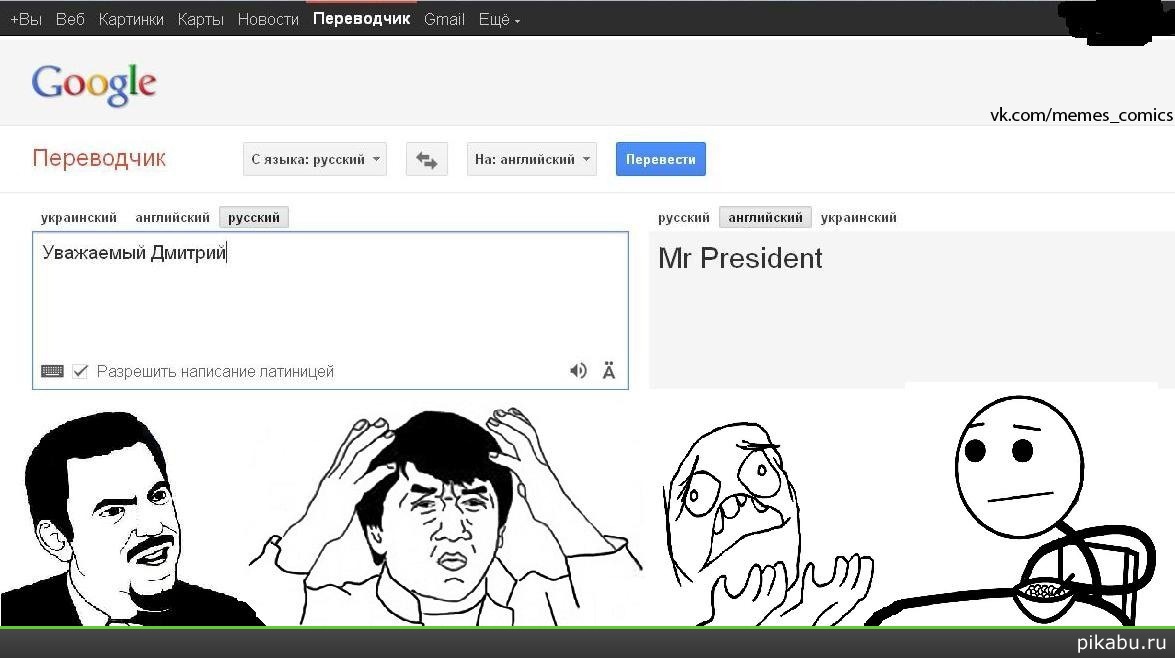Image resolution: width=1175 pixels, height=658 pixels.
Task: Toggle the 'Разрешить написание латиницей' checkbox
Action: point(80,371)
